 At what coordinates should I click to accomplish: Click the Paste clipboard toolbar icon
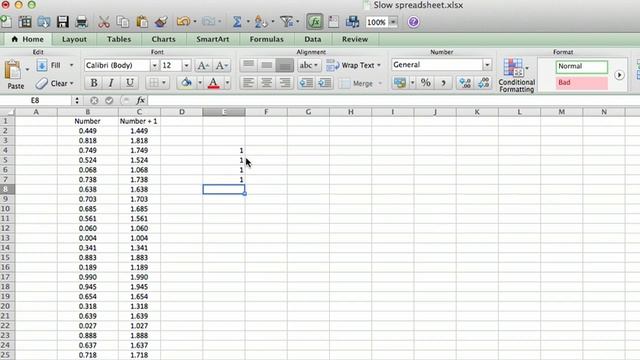pos(142,22)
